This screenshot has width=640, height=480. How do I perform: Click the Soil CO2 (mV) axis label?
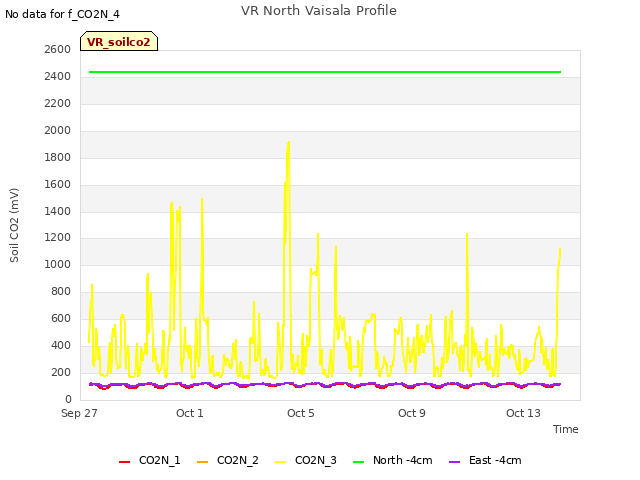[x=14, y=225]
